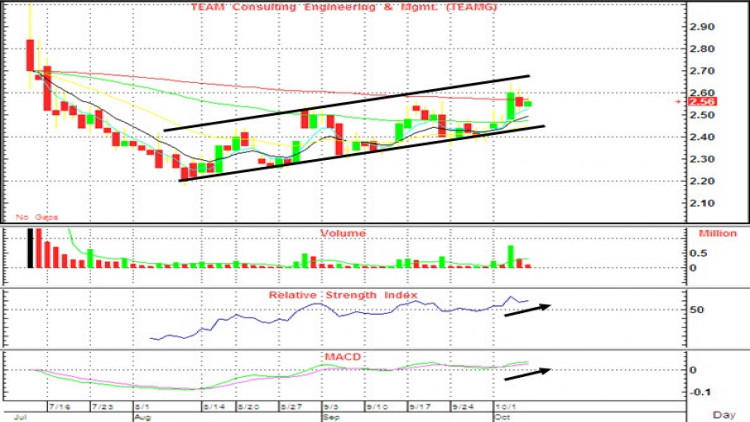Image resolution: width=750 pixels, height=422 pixels.
Task: Select the 8/1 date label
Action: tap(142, 407)
